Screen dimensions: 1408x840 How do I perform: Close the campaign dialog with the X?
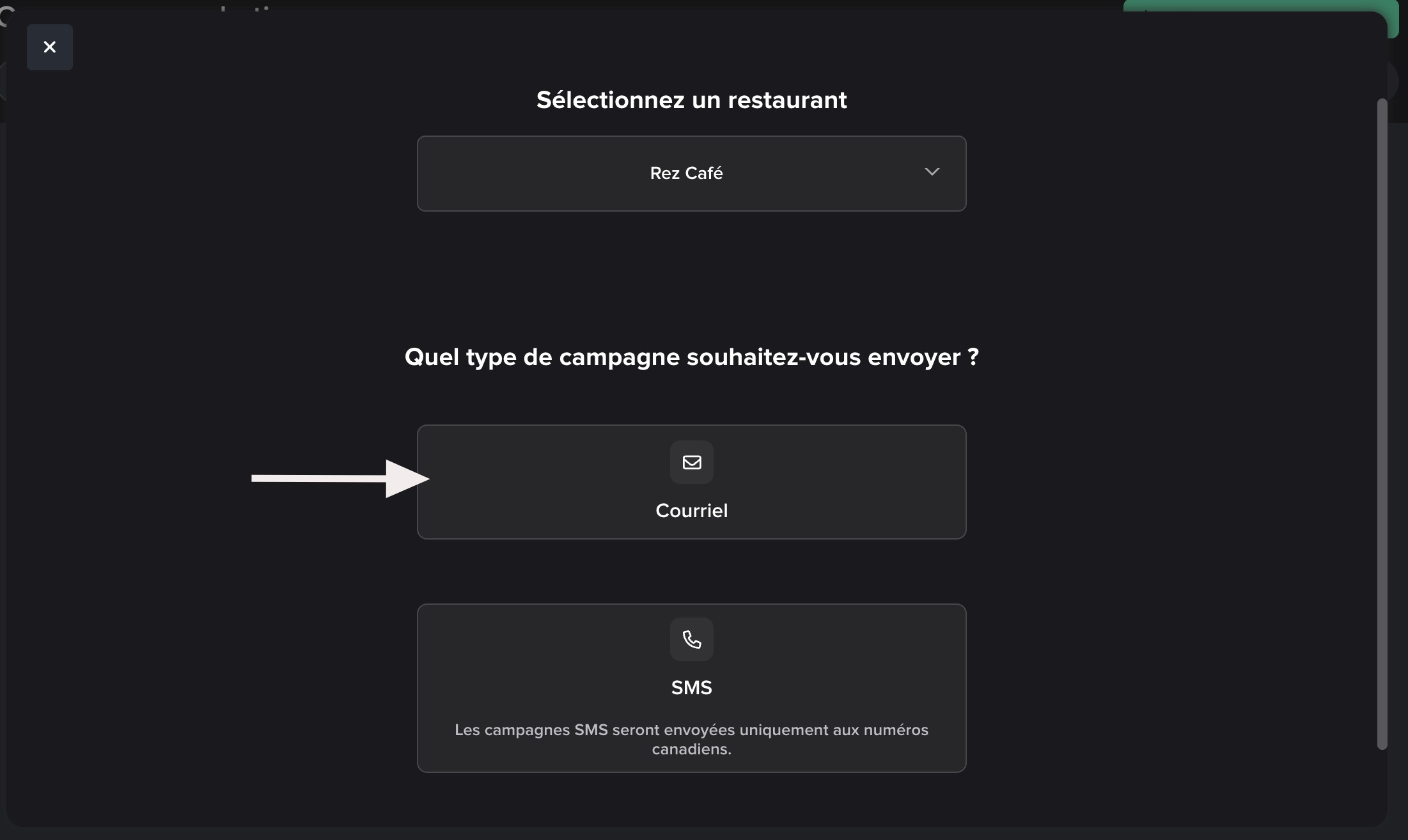click(x=49, y=47)
